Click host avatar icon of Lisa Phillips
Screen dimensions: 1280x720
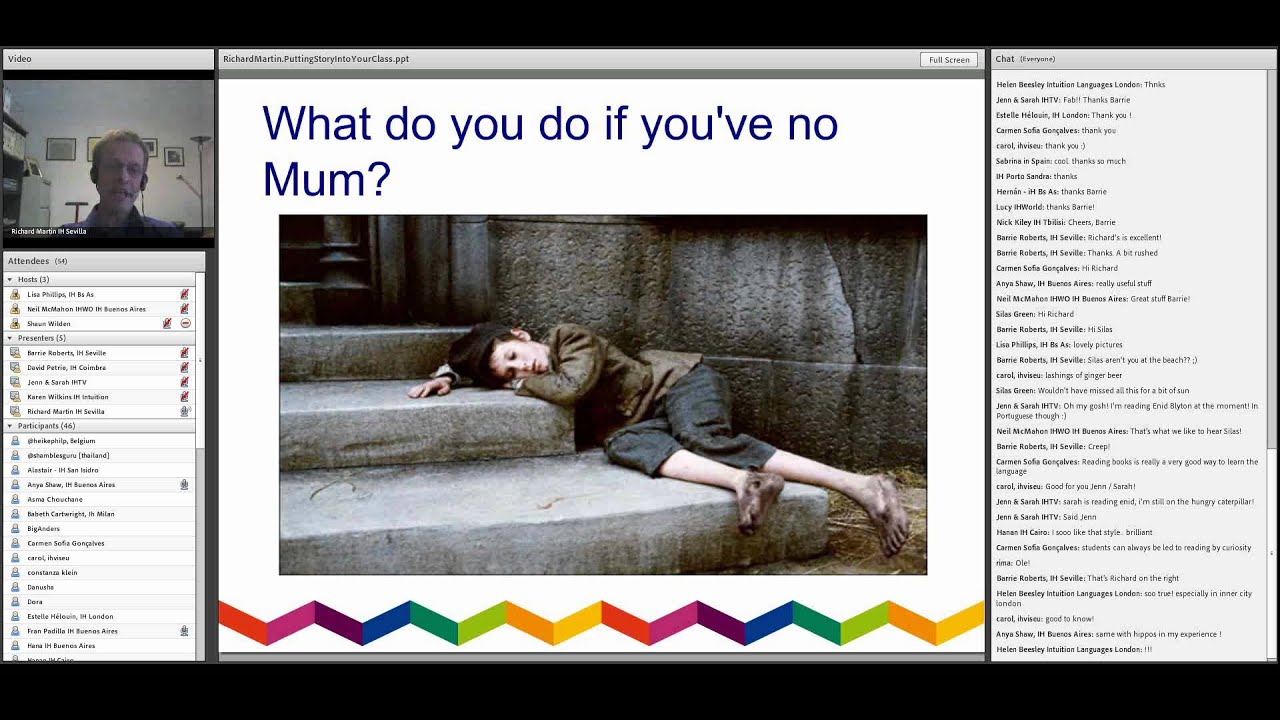(15, 295)
